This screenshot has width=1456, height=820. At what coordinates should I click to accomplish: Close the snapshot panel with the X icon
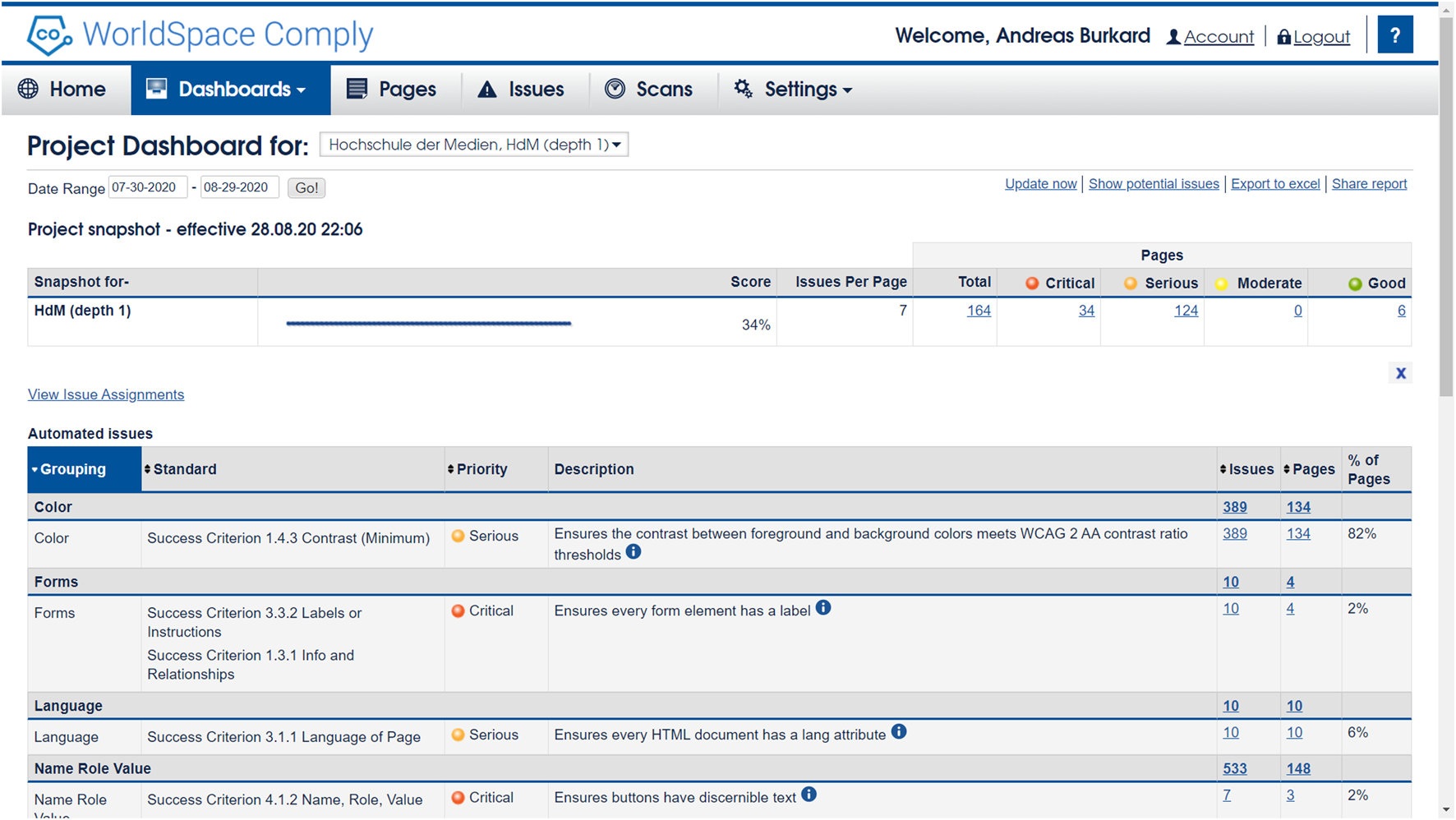tap(1400, 373)
